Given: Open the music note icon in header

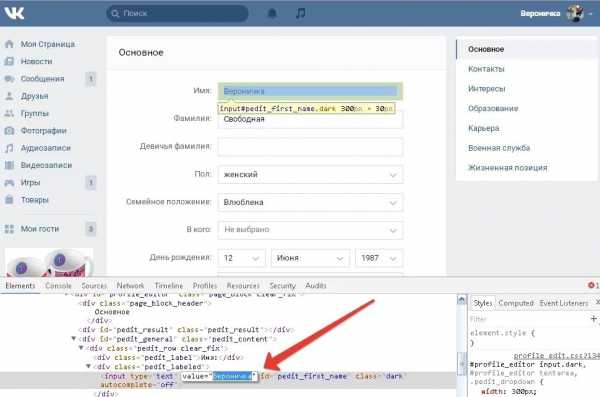Looking at the screenshot, I should pos(300,13).
